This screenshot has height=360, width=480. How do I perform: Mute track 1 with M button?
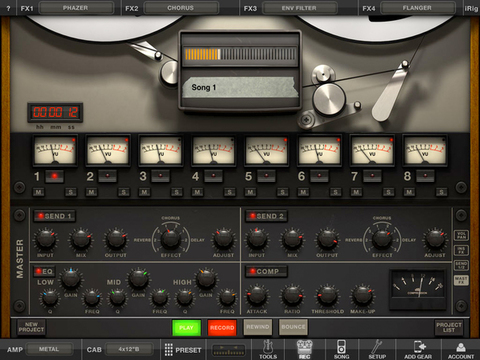[x=39, y=192]
